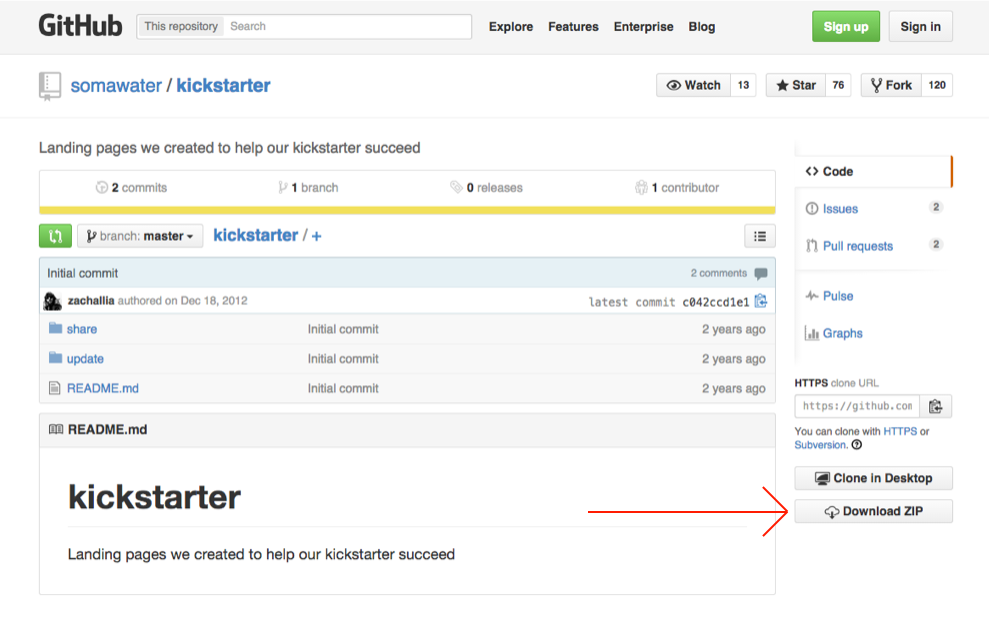The image size is (989, 638).
Task: Click the Download ZIP button
Action: pos(873,511)
